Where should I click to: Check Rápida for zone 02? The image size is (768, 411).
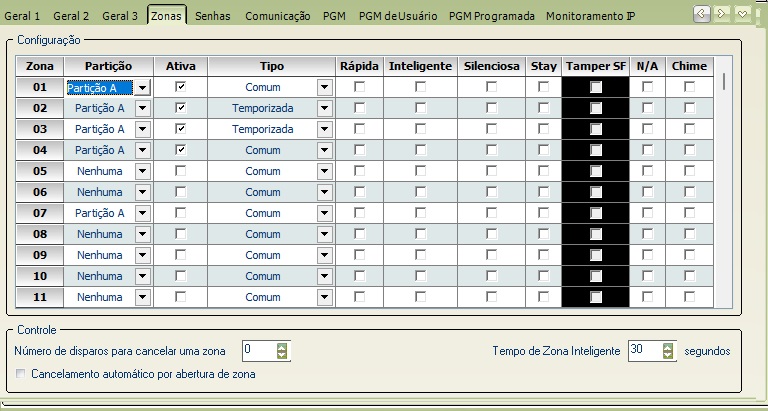click(360, 108)
